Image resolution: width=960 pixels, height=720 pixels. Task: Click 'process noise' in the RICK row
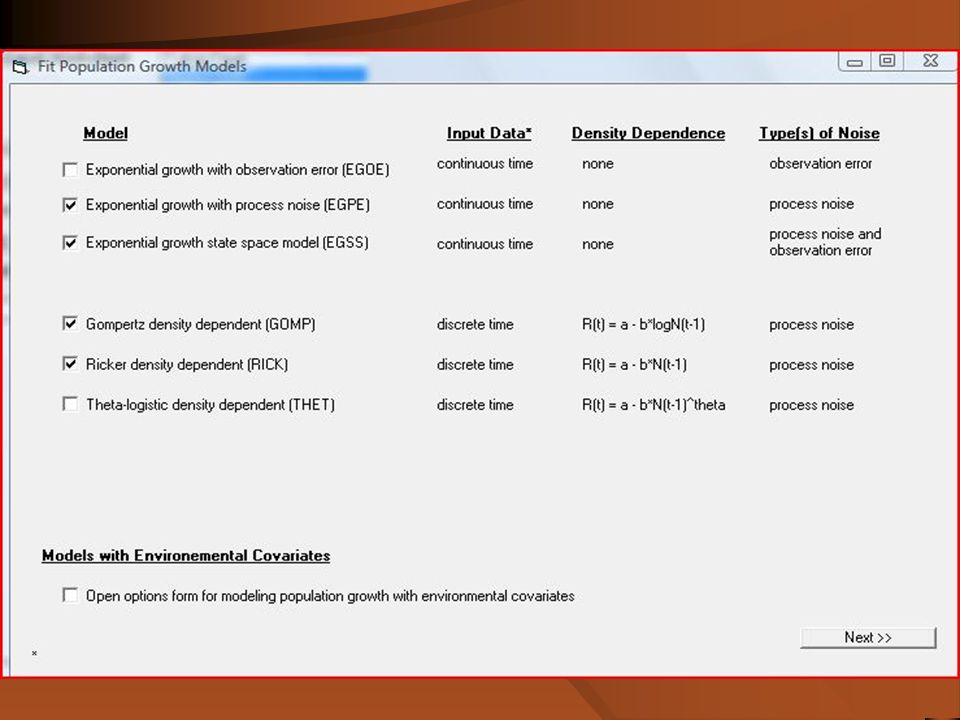point(811,364)
